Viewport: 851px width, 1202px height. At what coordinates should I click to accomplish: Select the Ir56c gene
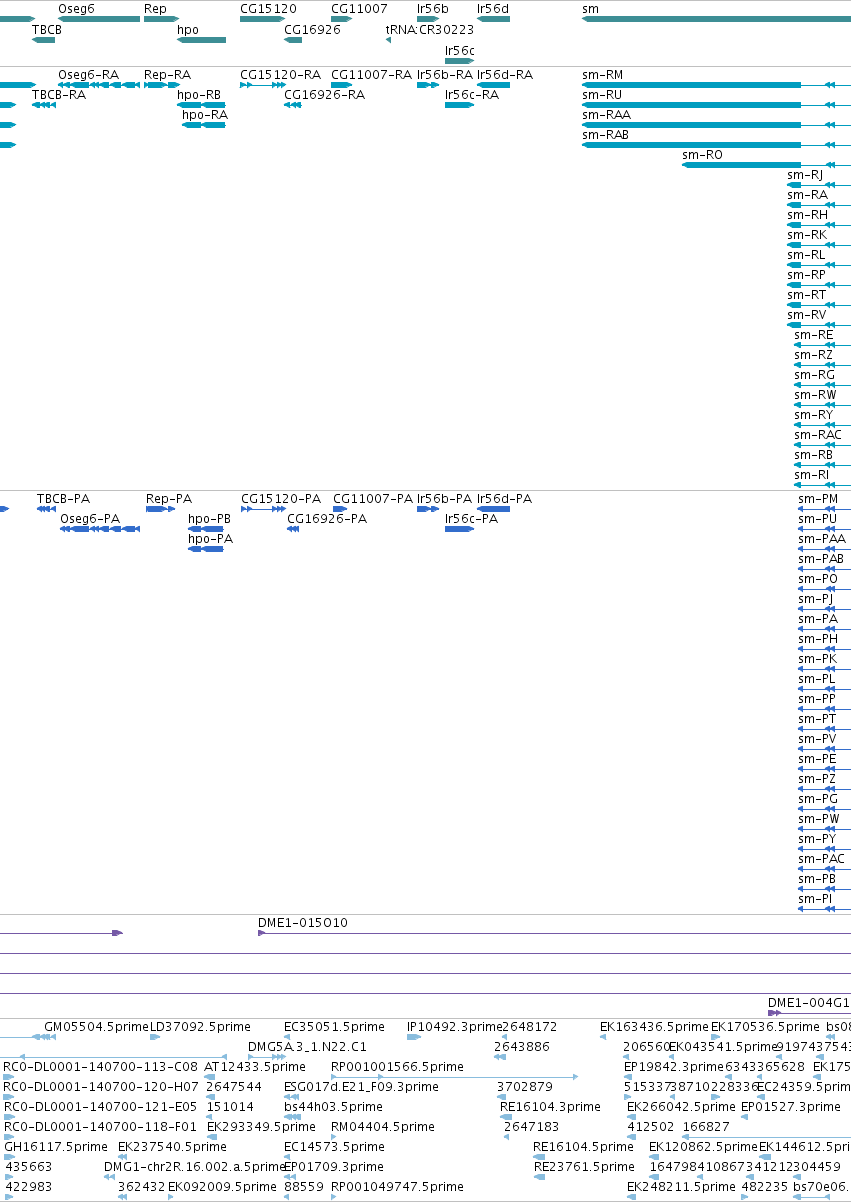coord(459,61)
